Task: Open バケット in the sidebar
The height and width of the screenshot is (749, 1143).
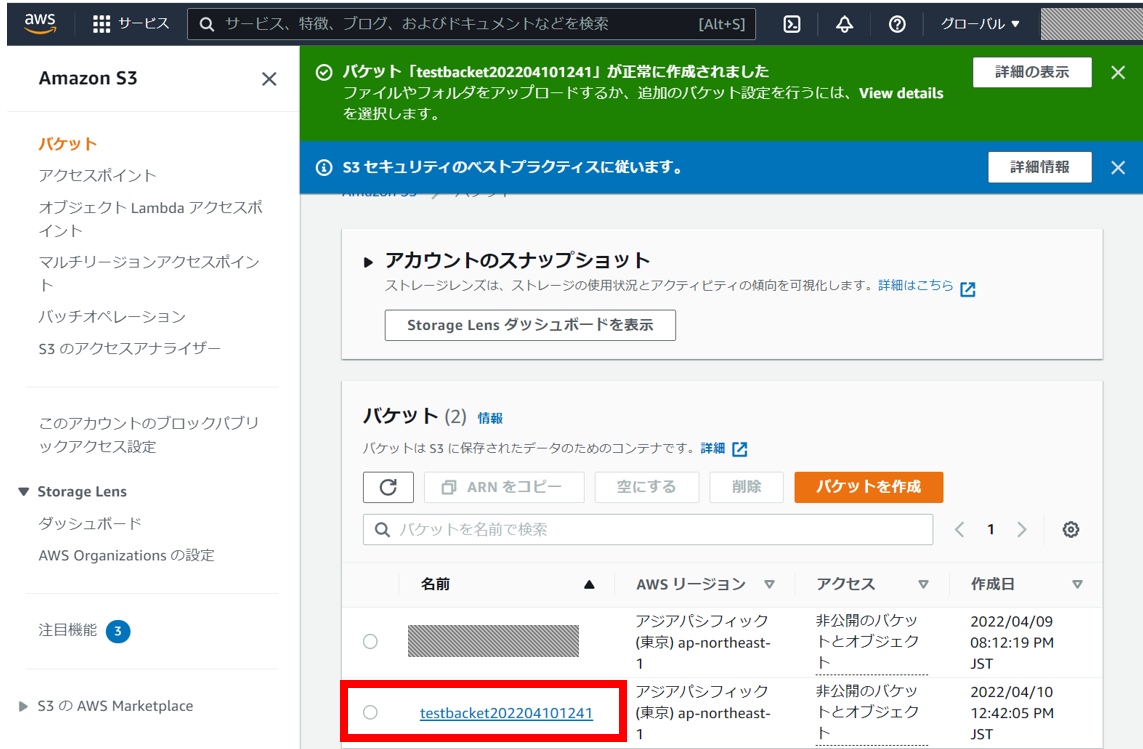Action: 68,144
